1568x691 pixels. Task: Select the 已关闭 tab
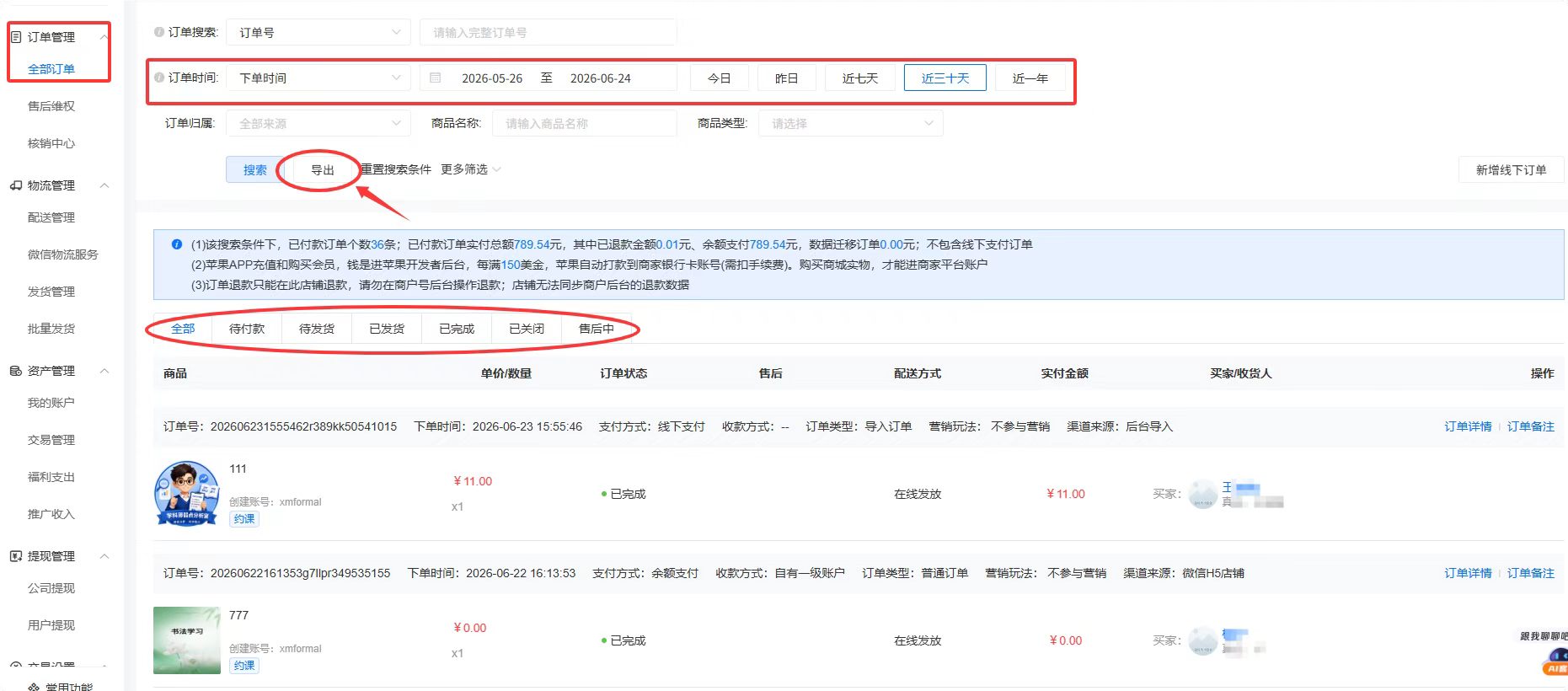pyautogui.click(x=527, y=329)
